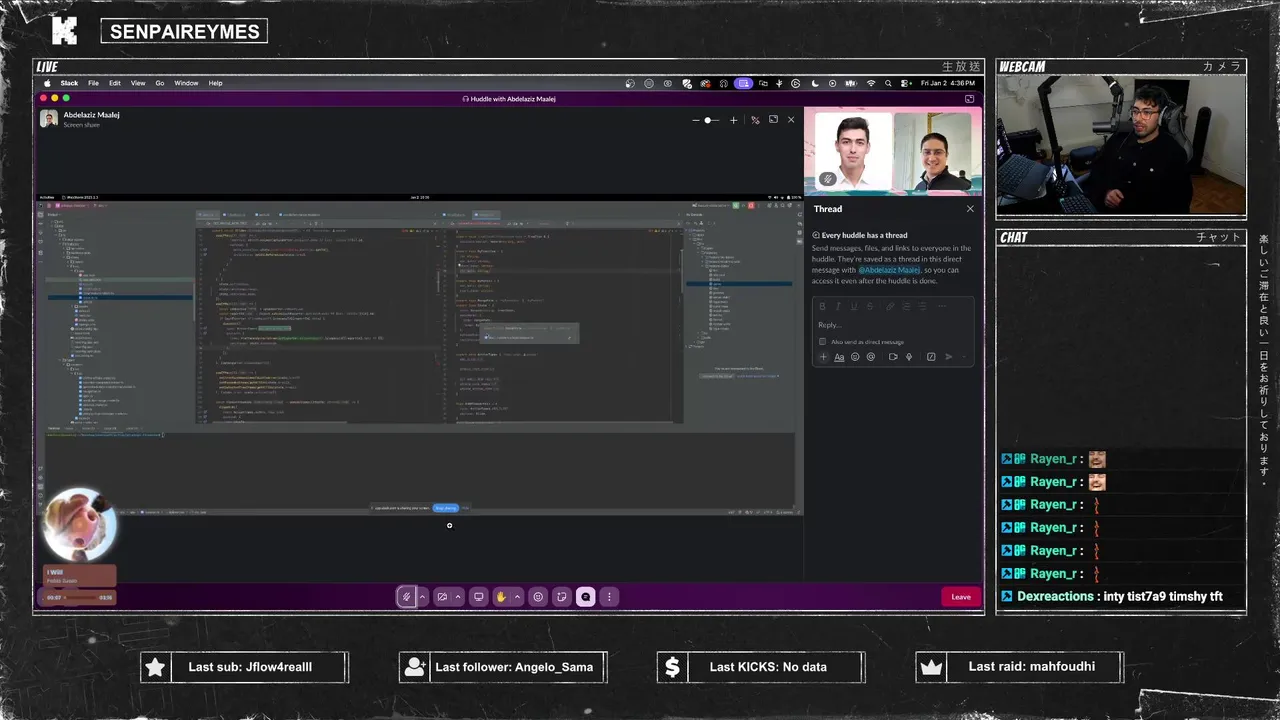Toggle the huddle microphone mute button
This screenshot has width=1280, height=720.
click(x=406, y=597)
